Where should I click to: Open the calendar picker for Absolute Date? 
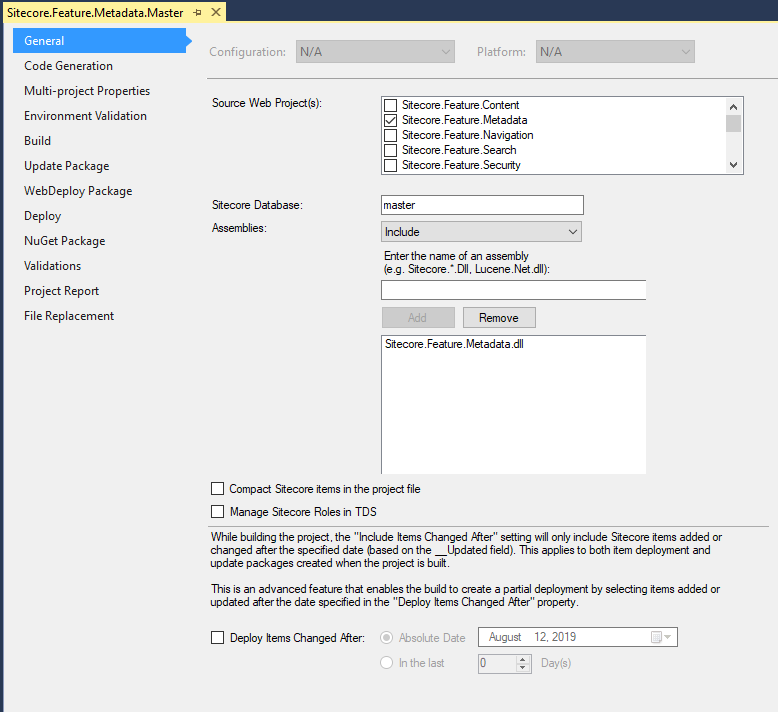(x=661, y=637)
